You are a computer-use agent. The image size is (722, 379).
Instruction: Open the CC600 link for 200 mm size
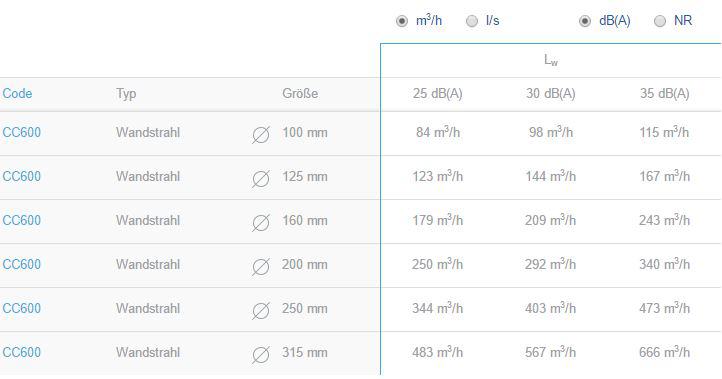click(x=22, y=264)
